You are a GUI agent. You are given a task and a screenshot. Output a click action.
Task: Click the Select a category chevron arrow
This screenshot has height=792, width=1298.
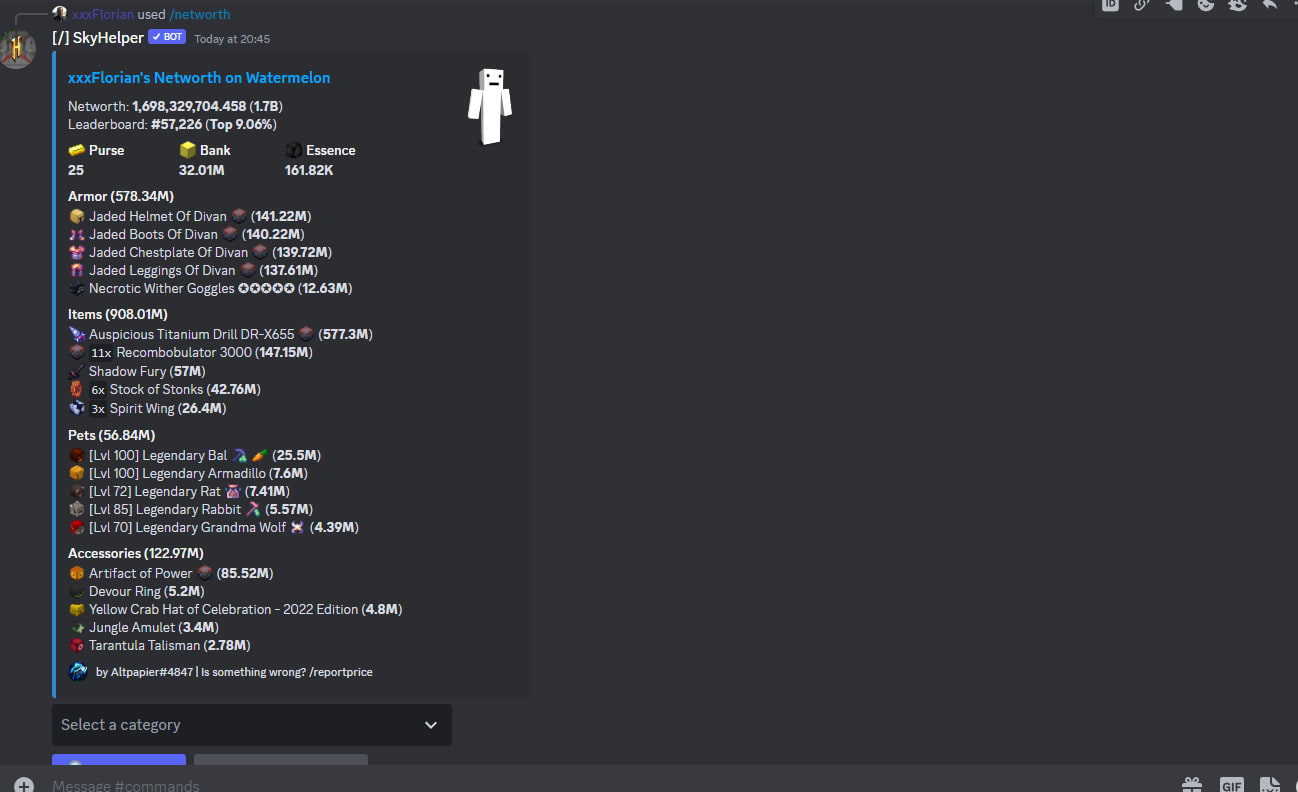(x=431, y=725)
